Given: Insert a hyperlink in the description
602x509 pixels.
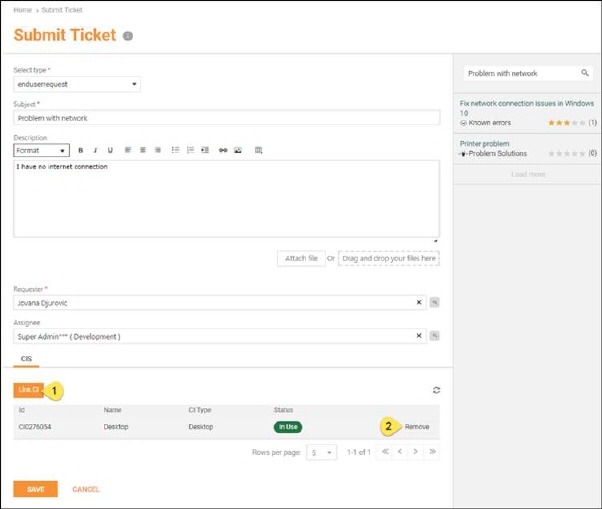Looking at the screenshot, I should click(x=223, y=150).
